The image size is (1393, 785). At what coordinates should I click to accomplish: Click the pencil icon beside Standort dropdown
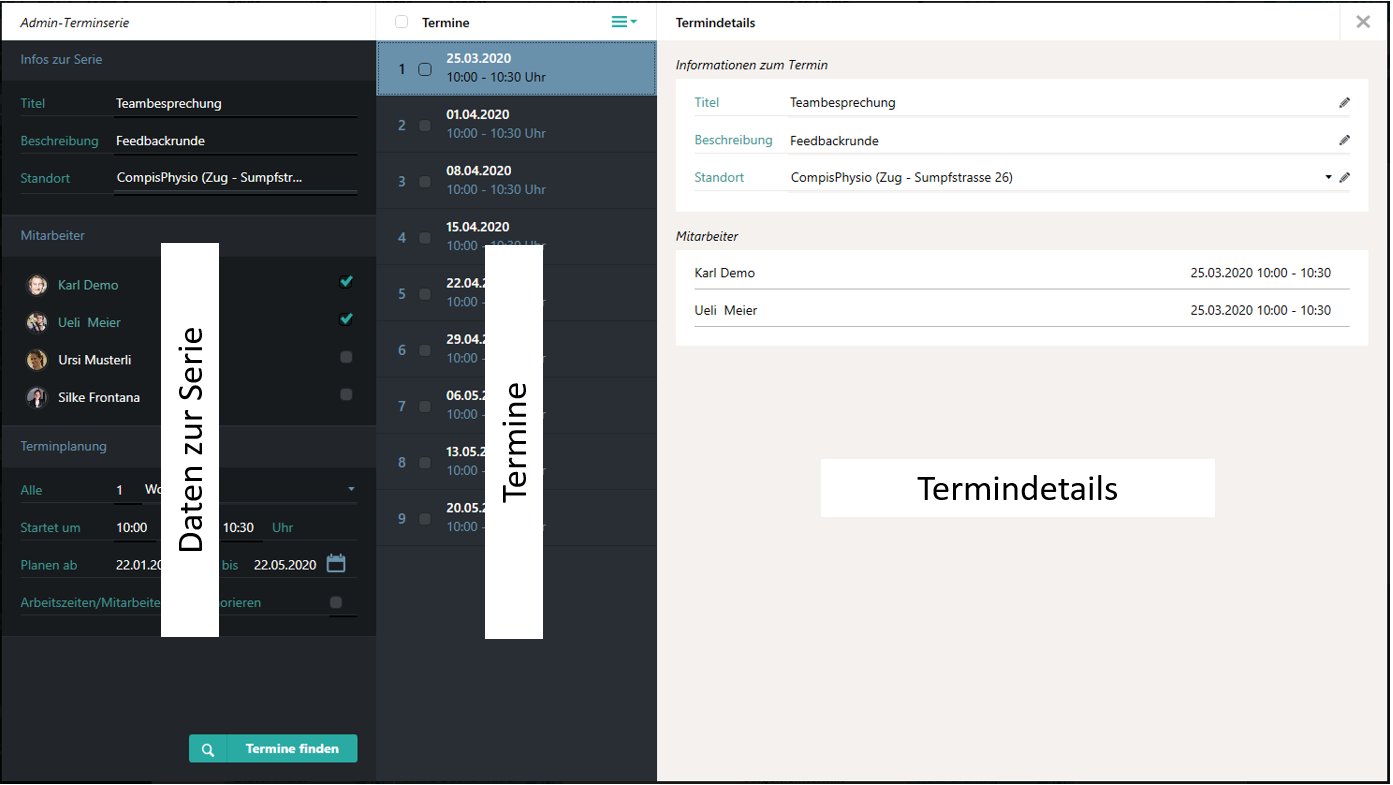point(1344,178)
